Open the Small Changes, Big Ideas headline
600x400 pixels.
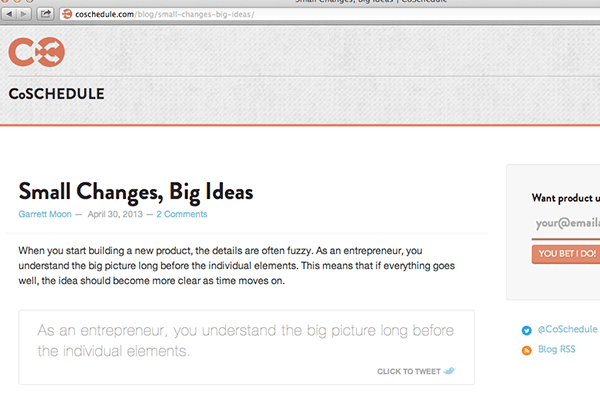pyautogui.click(x=136, y=191)
